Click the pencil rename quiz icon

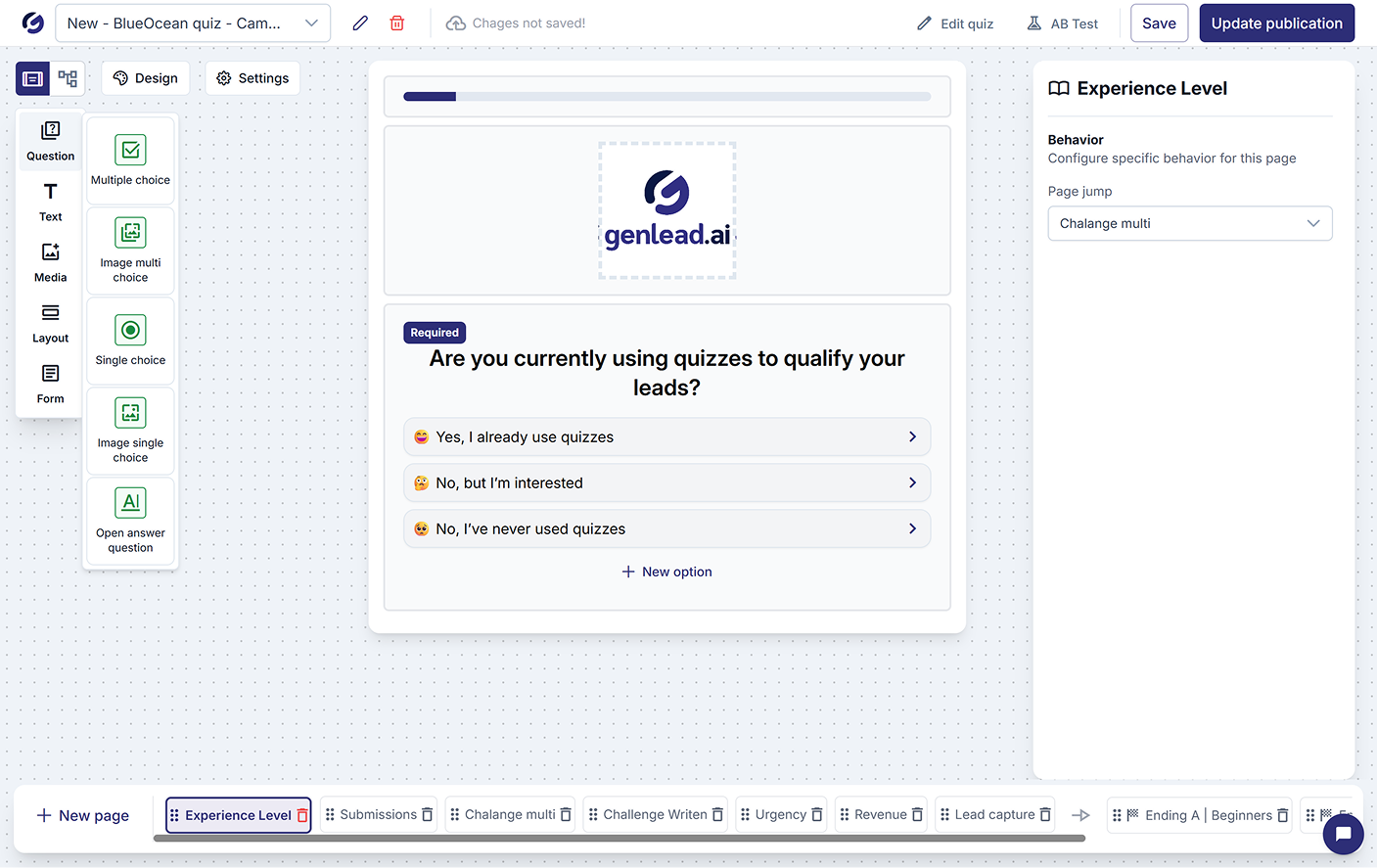tap(360, 23)
